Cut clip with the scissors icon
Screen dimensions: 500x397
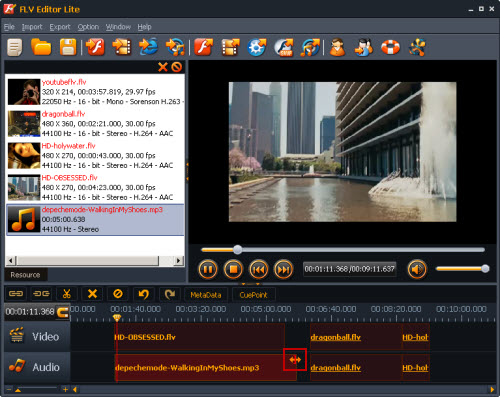coord(67,294)
